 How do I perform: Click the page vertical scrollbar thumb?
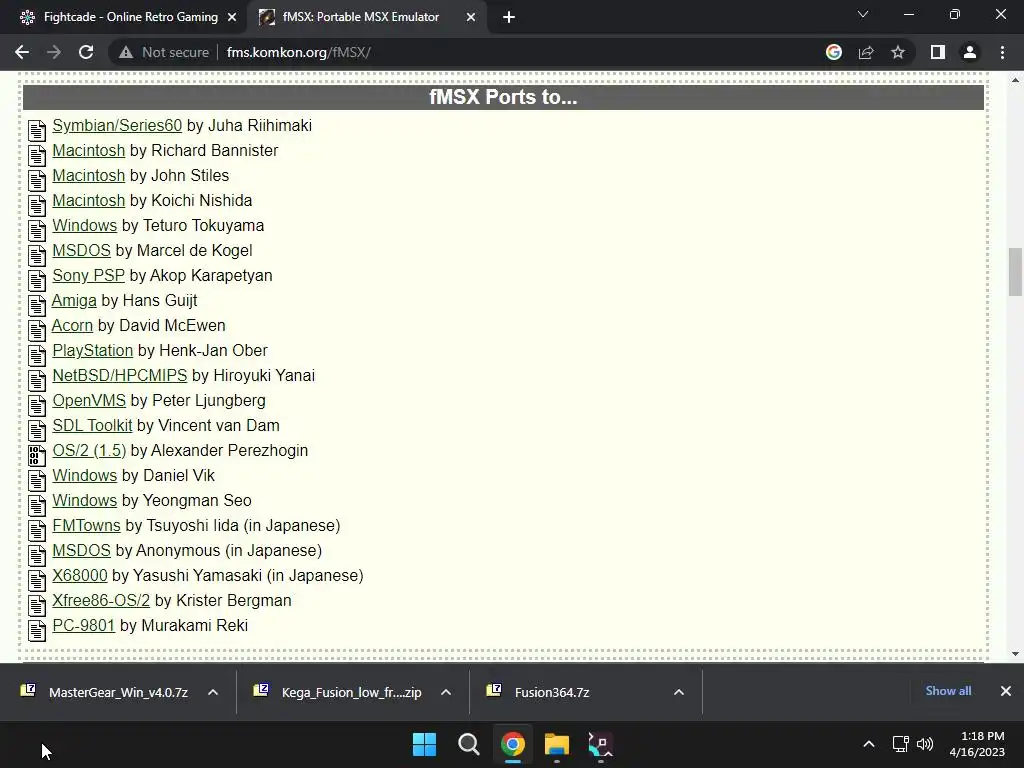[x=1015, y=272]
